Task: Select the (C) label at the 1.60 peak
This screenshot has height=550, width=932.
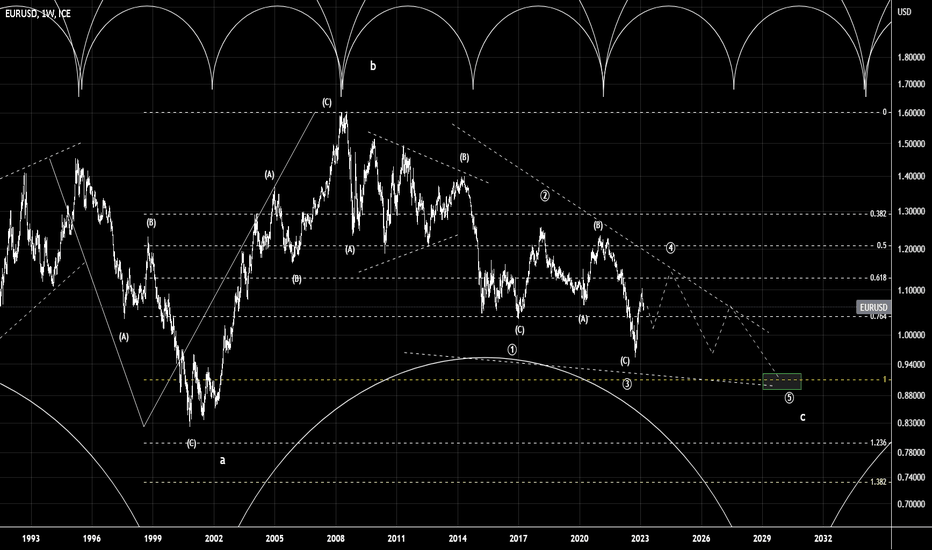Action: [x=327, y=102]
